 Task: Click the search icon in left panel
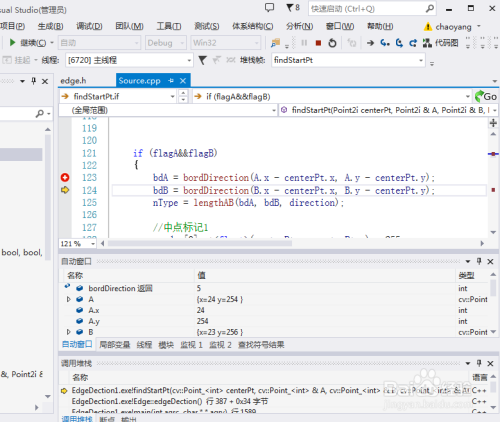(x=40, y=114)
